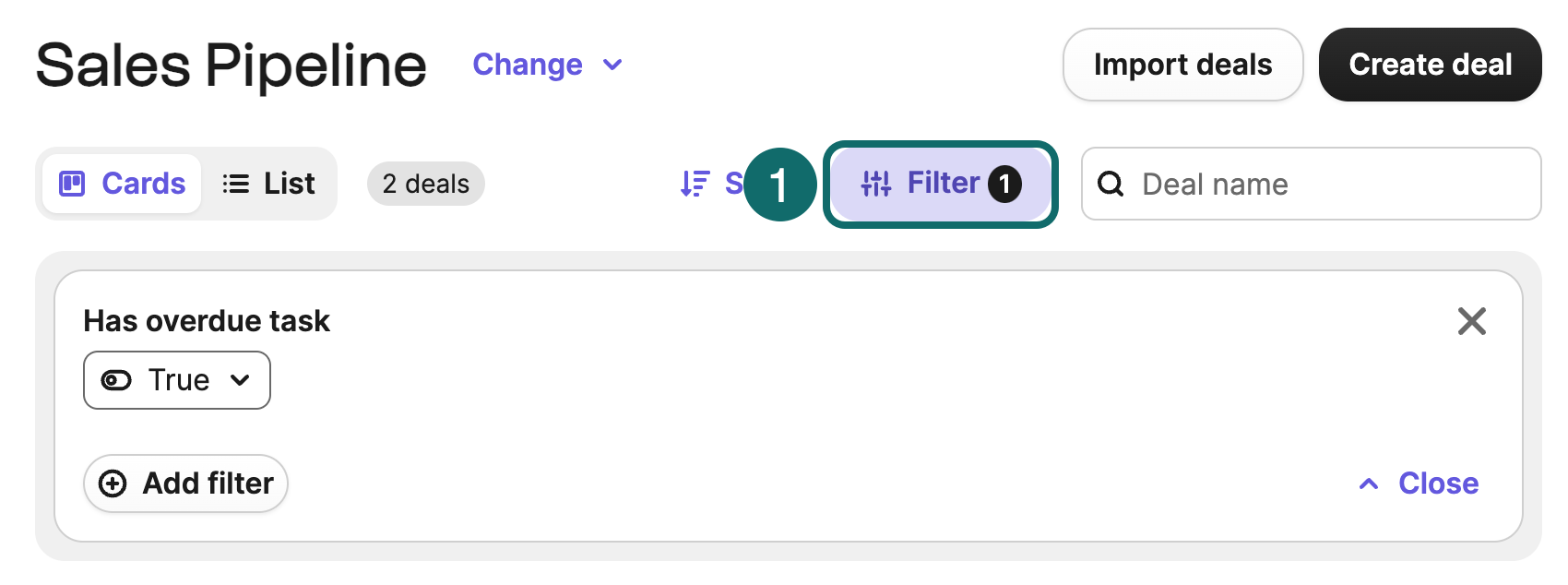The image size is (1568, 585).
Task: Remove the Has overdue task filter with X
Action: (1472, 321)
